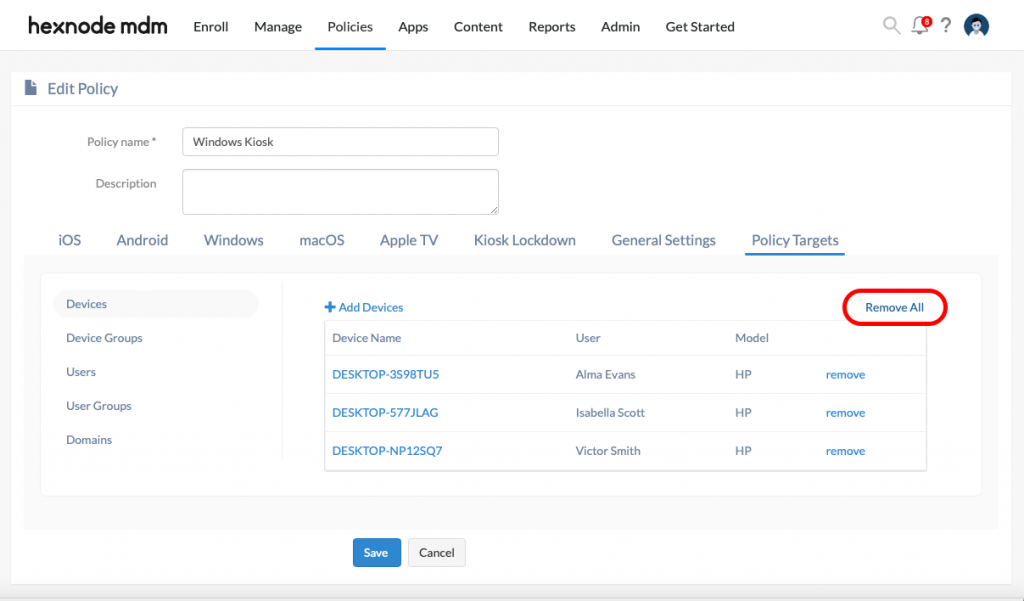This screenshot has height=601, width=1024.
Task: Open the user profile avatar
Action: pyautogui.click(x=976, y=26)
